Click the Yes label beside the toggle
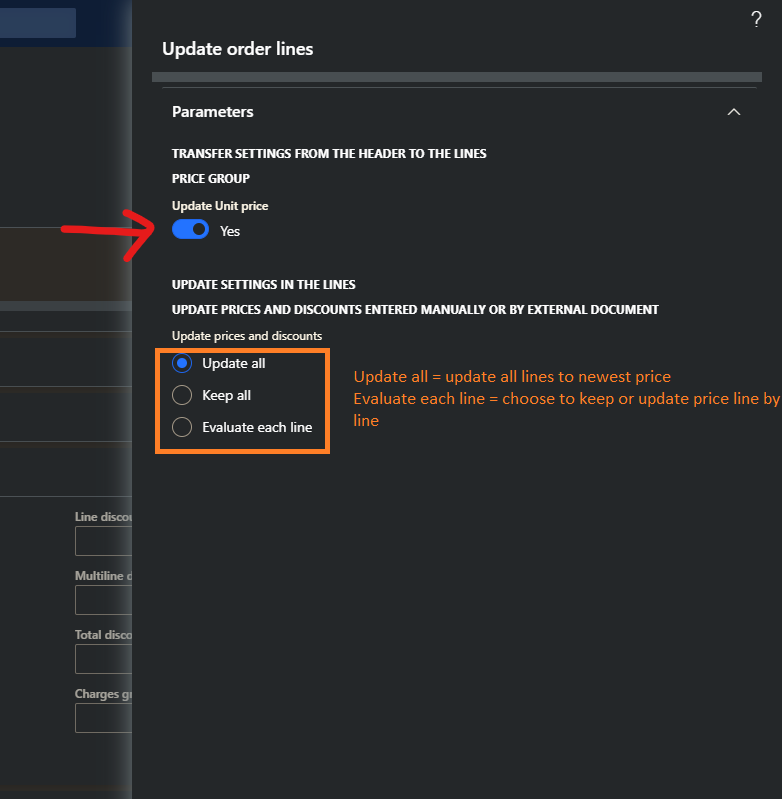 [x=230, y=231]
